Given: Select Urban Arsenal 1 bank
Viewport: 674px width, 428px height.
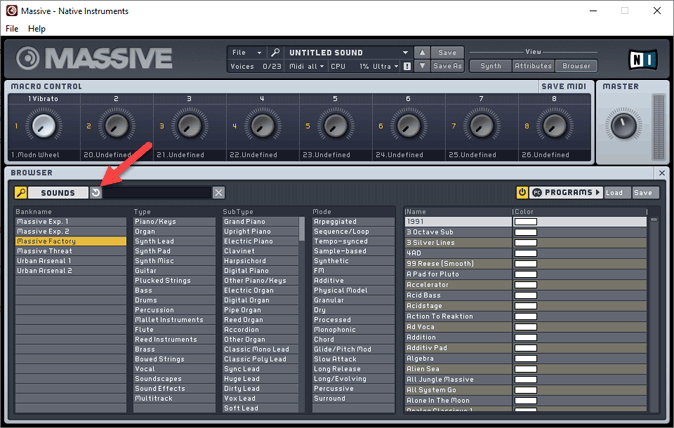Looking at the screenshot, I should tap(71, 261).
